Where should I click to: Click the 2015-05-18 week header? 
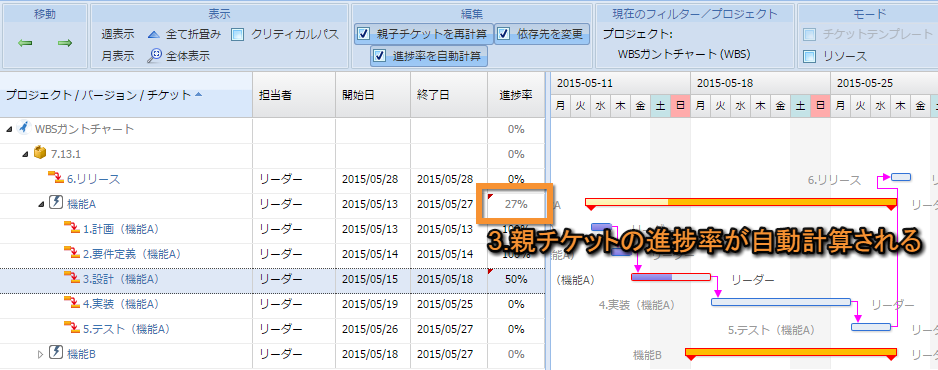(x=760, y=83)
